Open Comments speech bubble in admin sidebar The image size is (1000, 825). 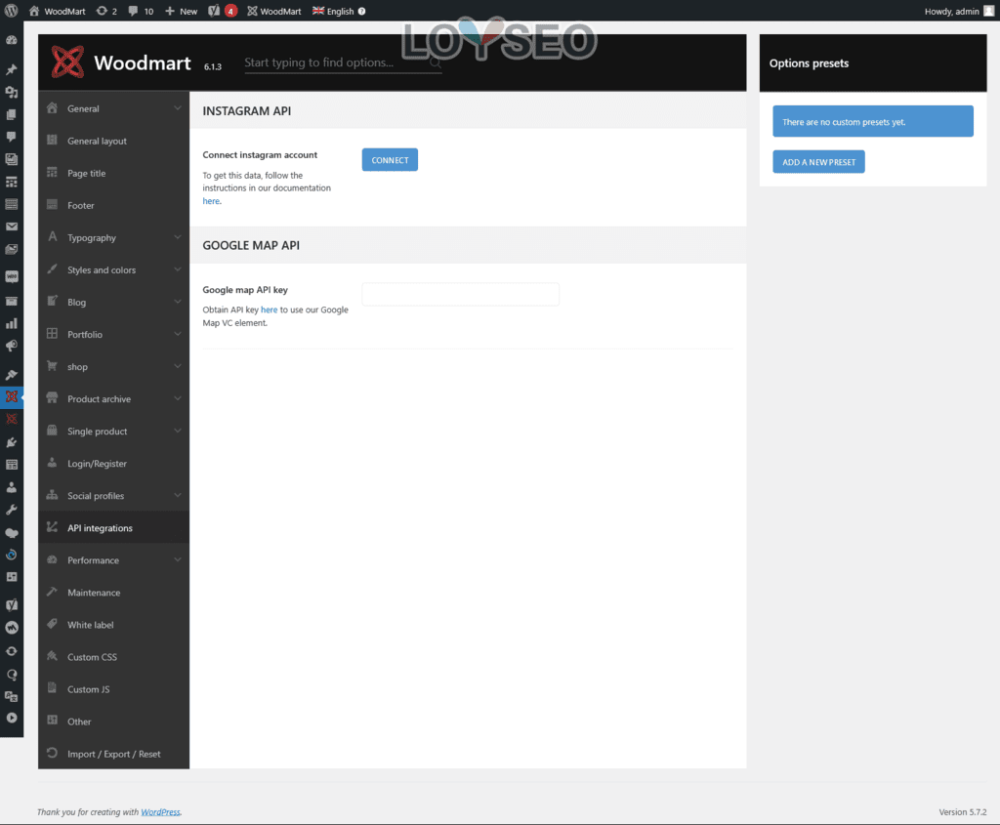click(11, 136)
